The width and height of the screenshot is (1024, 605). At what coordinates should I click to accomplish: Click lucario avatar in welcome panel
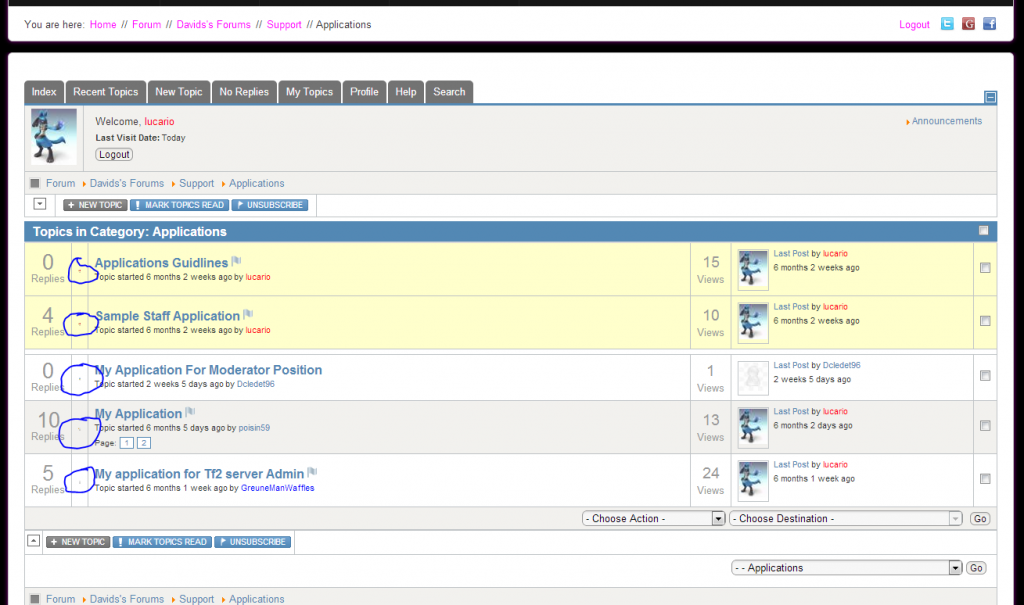pyautogui.click(x=54, y=137)
